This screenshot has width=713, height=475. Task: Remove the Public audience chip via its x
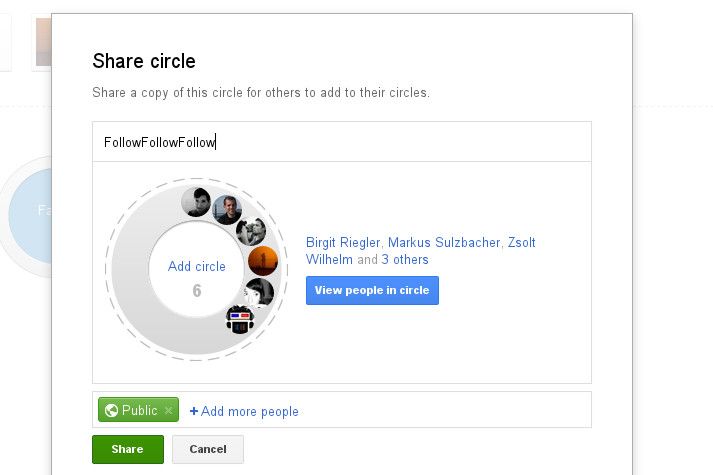168,410
